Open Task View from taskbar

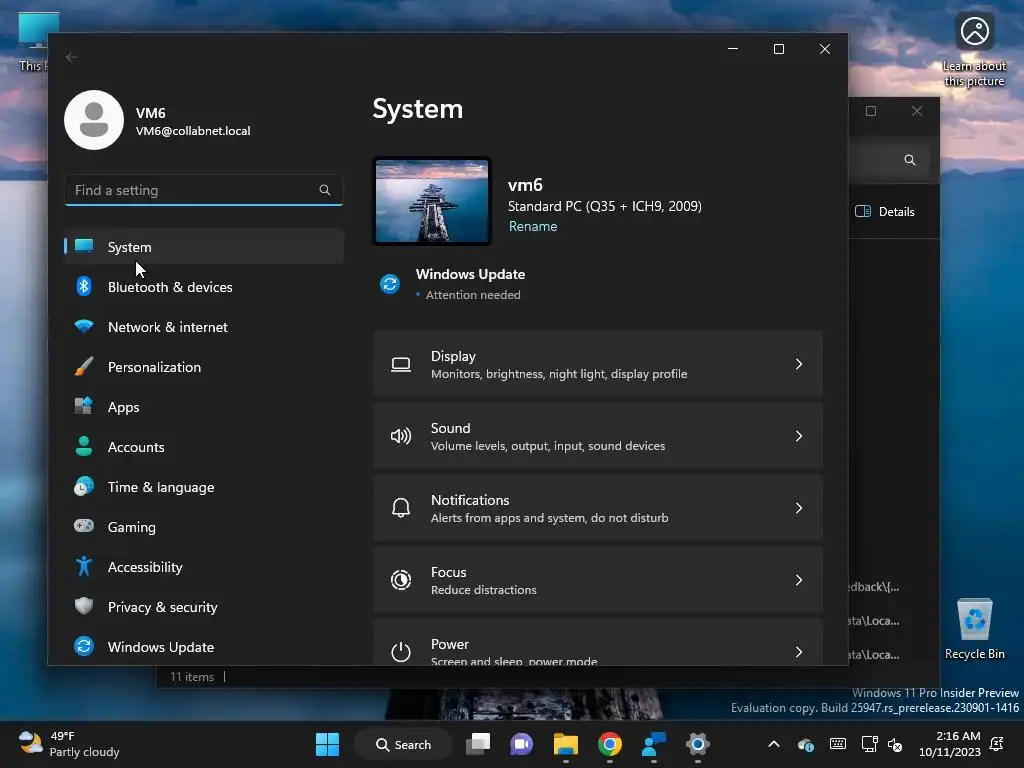point(478,744)
